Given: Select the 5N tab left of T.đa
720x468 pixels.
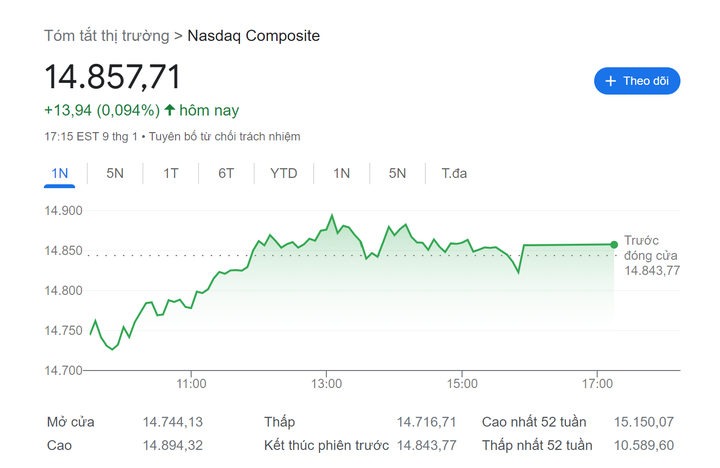Looking at the screenshot, I should point(397,173).
